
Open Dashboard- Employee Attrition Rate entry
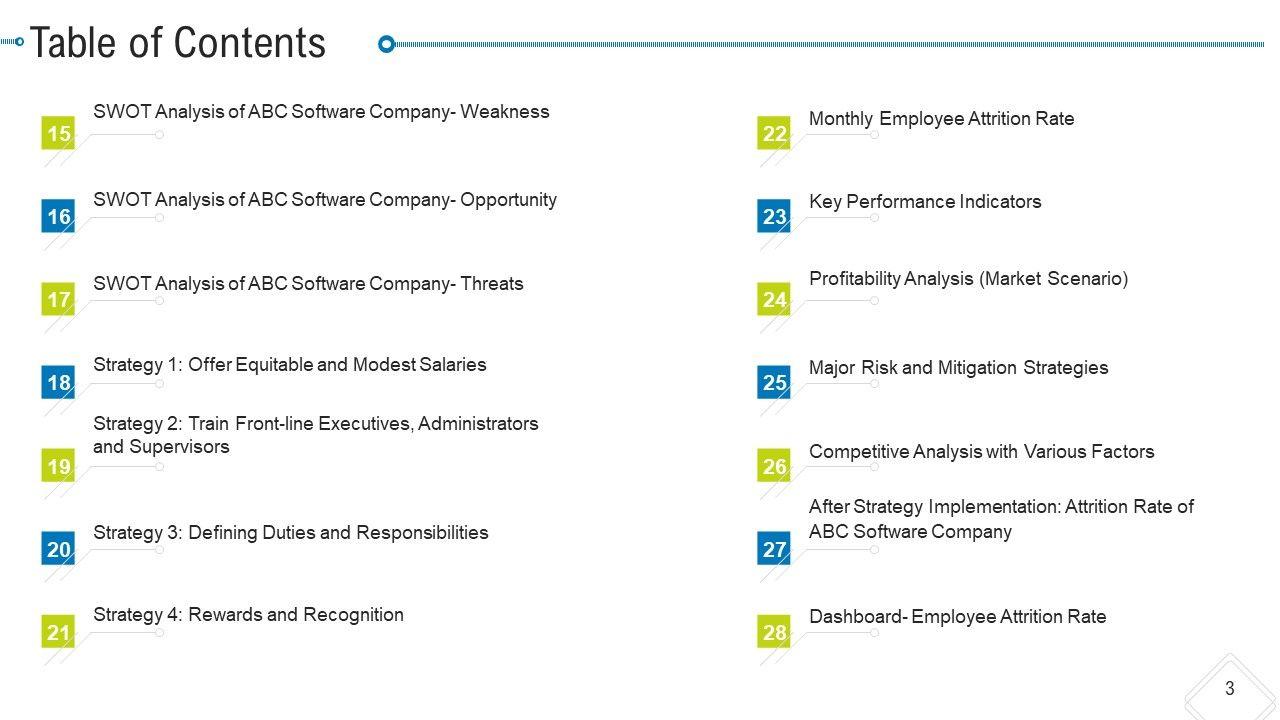click(957, 617)
